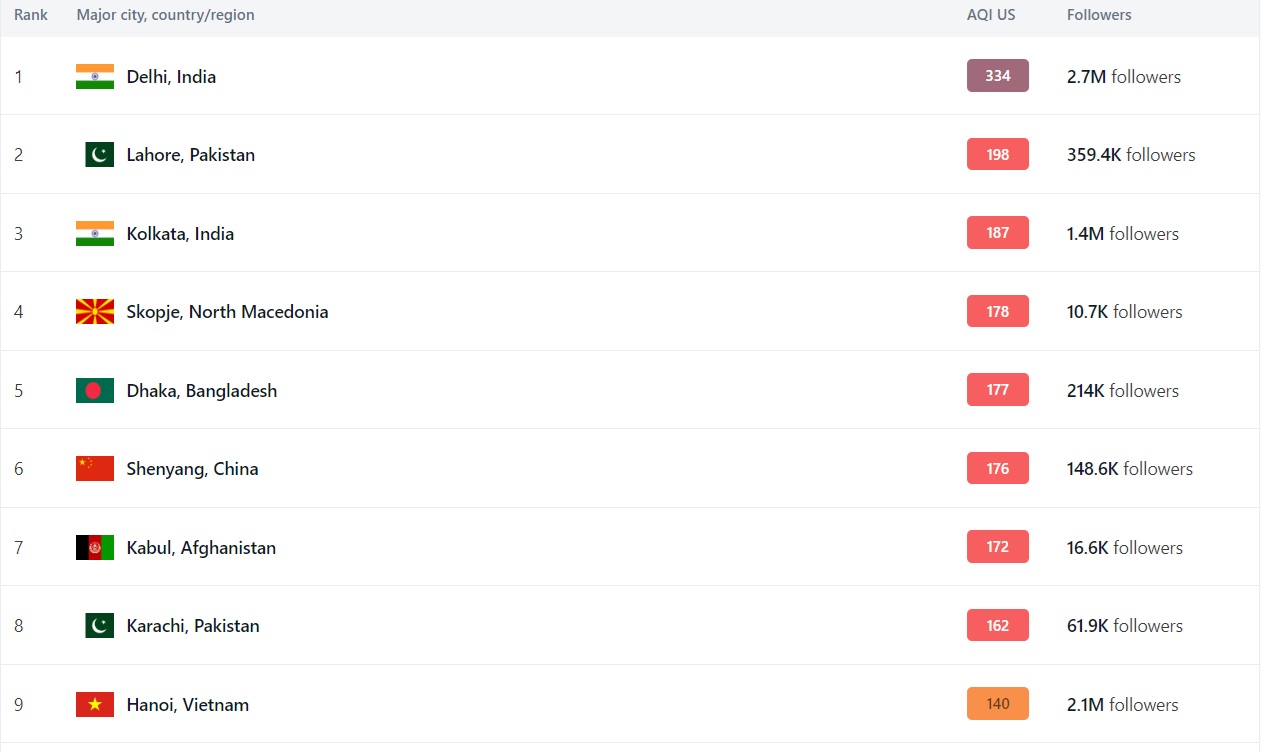
Task: Click the 187 AQI badge for Kolkata
Action: coord(998,233)
